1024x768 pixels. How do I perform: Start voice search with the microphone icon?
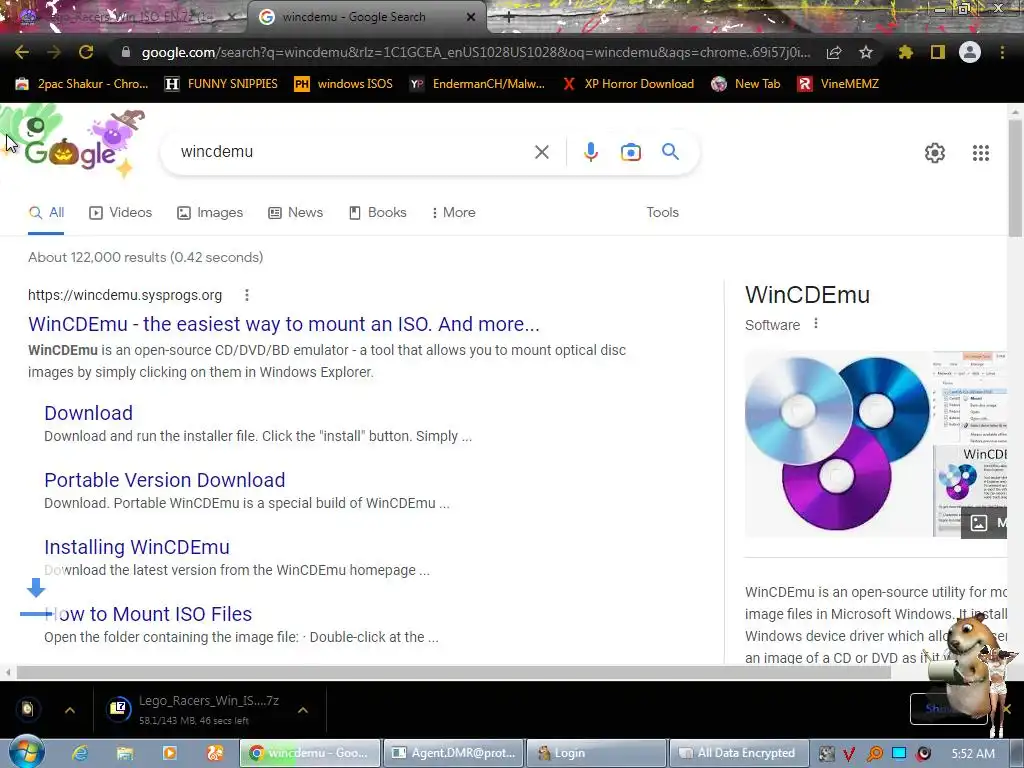590,152
